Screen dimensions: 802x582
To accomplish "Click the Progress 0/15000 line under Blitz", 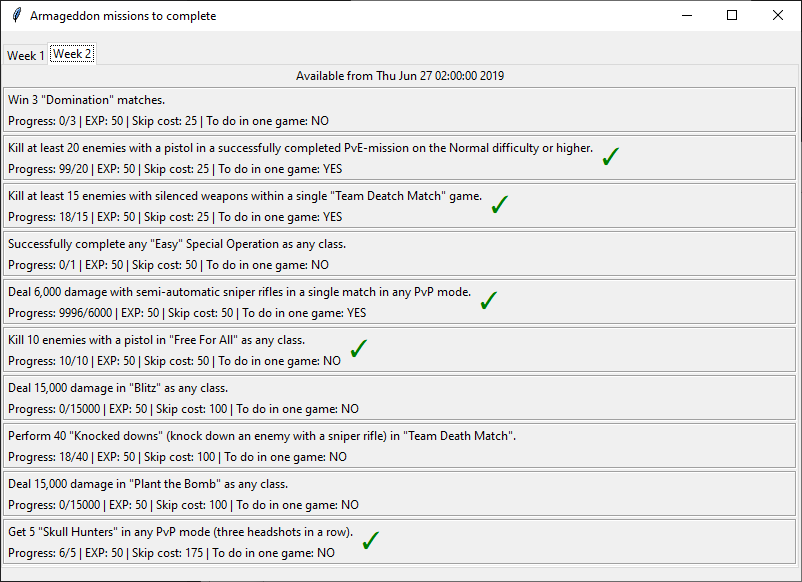I will click(184, 409).
